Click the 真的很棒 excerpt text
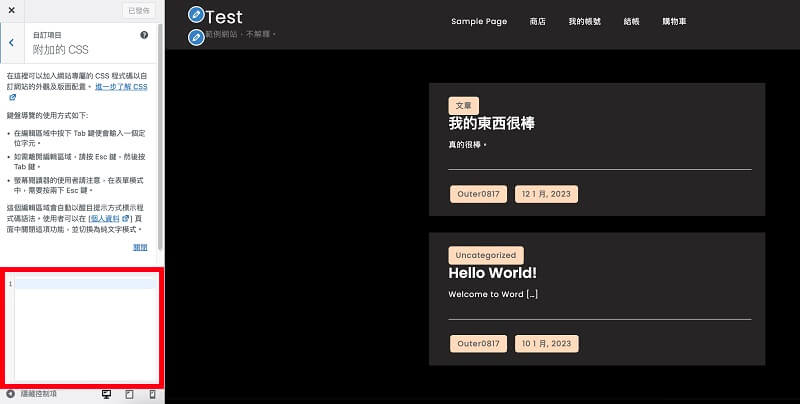800x404 pixels. [467, 145]
